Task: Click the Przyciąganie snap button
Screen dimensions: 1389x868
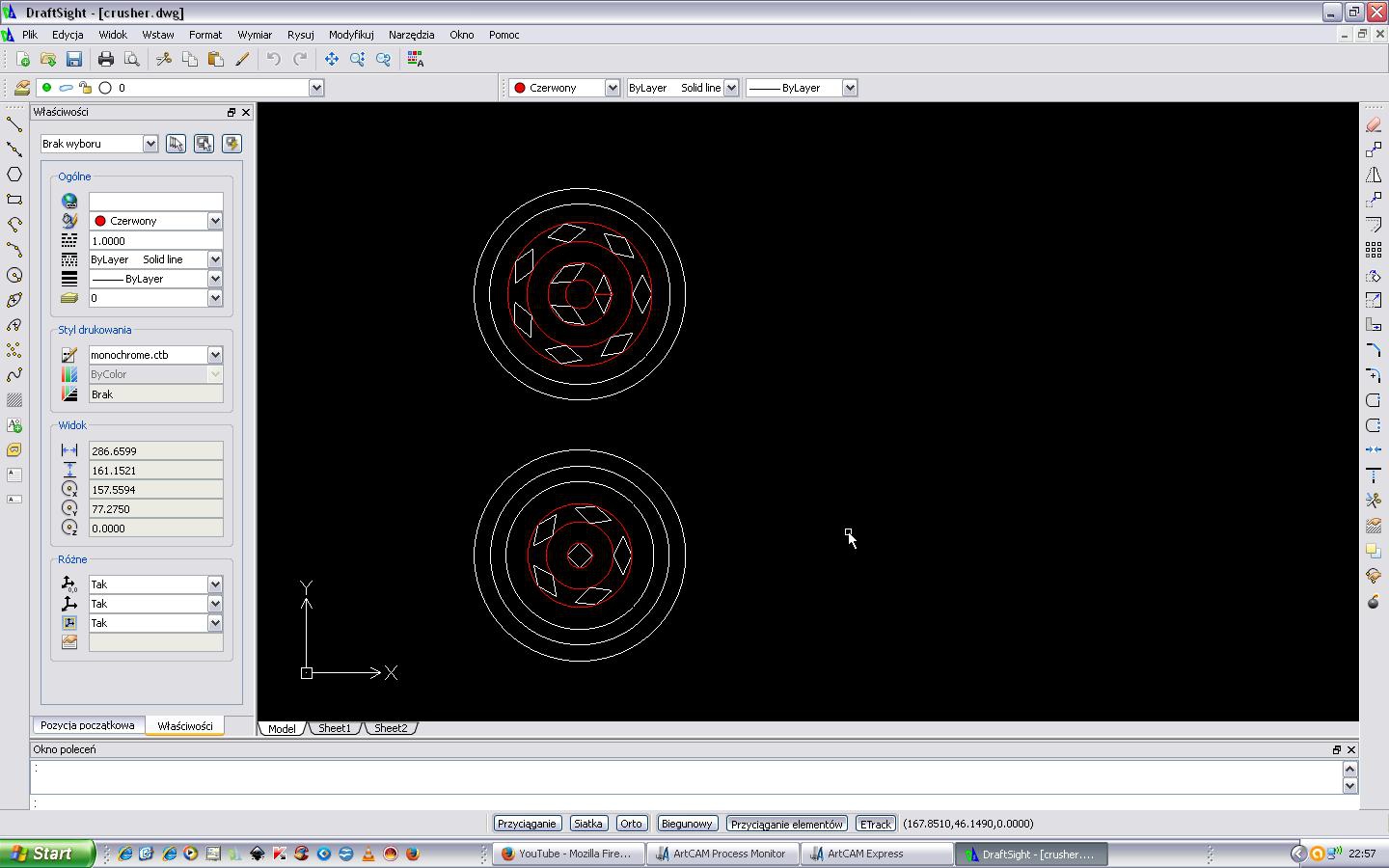Action: pyautogui.click(x=527, y=824)
